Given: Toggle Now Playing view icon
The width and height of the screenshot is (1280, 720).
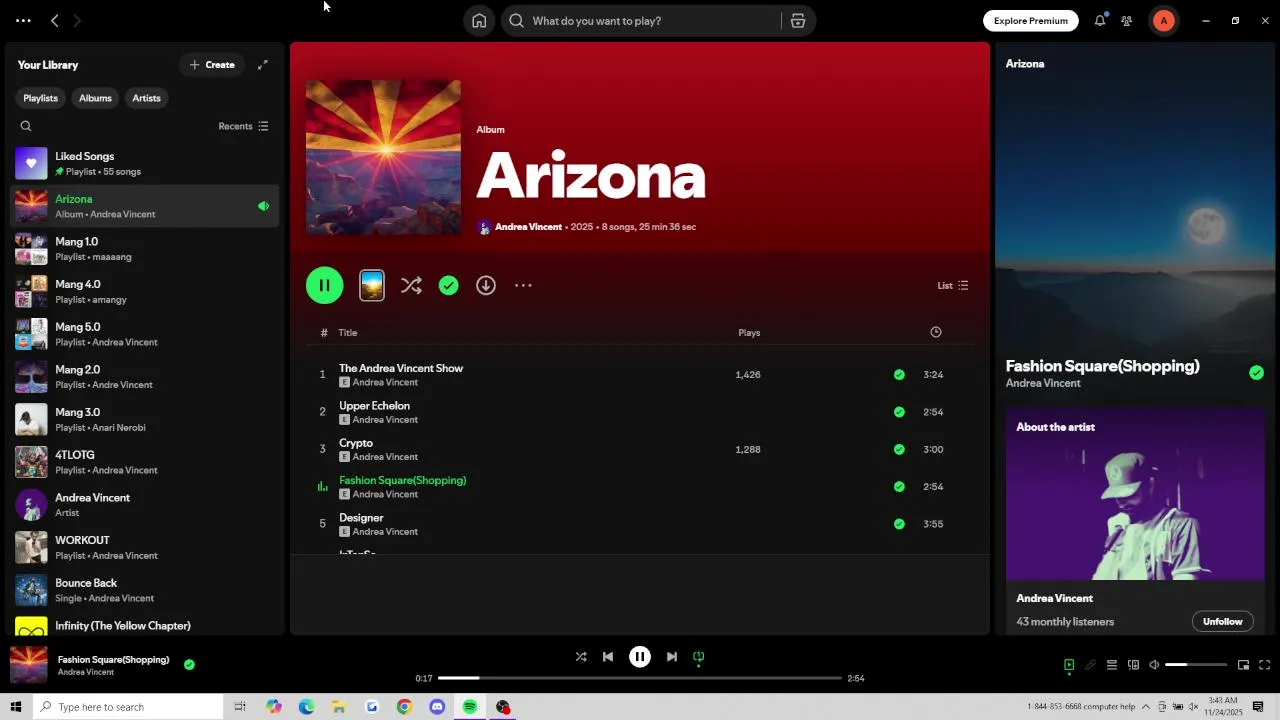Looking at the screenshot, I should coord(1069,665).
